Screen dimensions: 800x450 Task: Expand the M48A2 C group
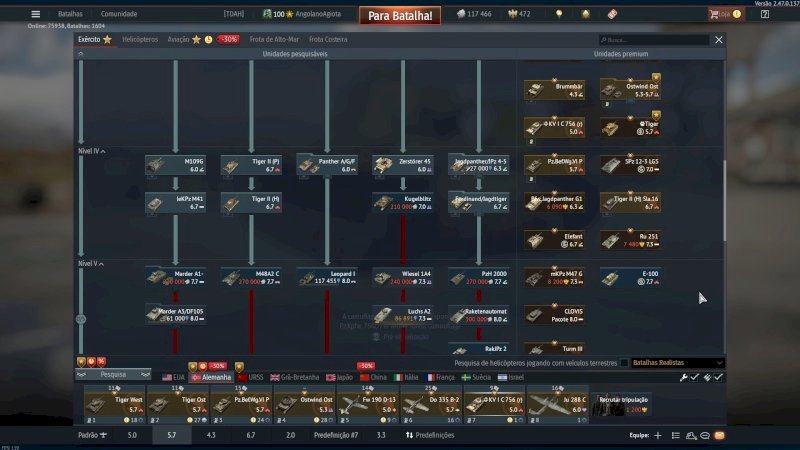pyautogui.click(x=251, y=278)
